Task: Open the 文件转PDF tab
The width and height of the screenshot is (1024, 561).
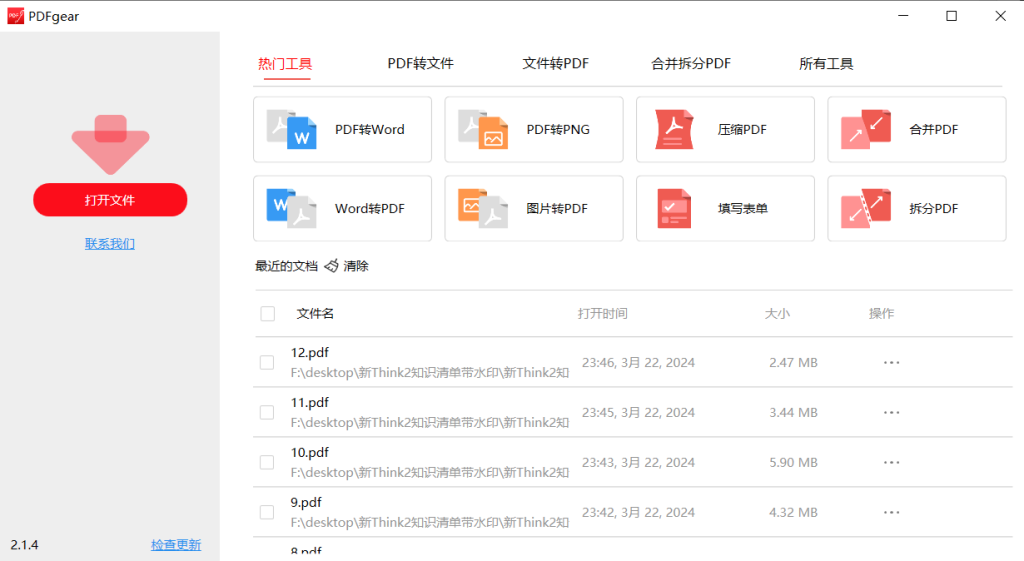Action: 556,64
